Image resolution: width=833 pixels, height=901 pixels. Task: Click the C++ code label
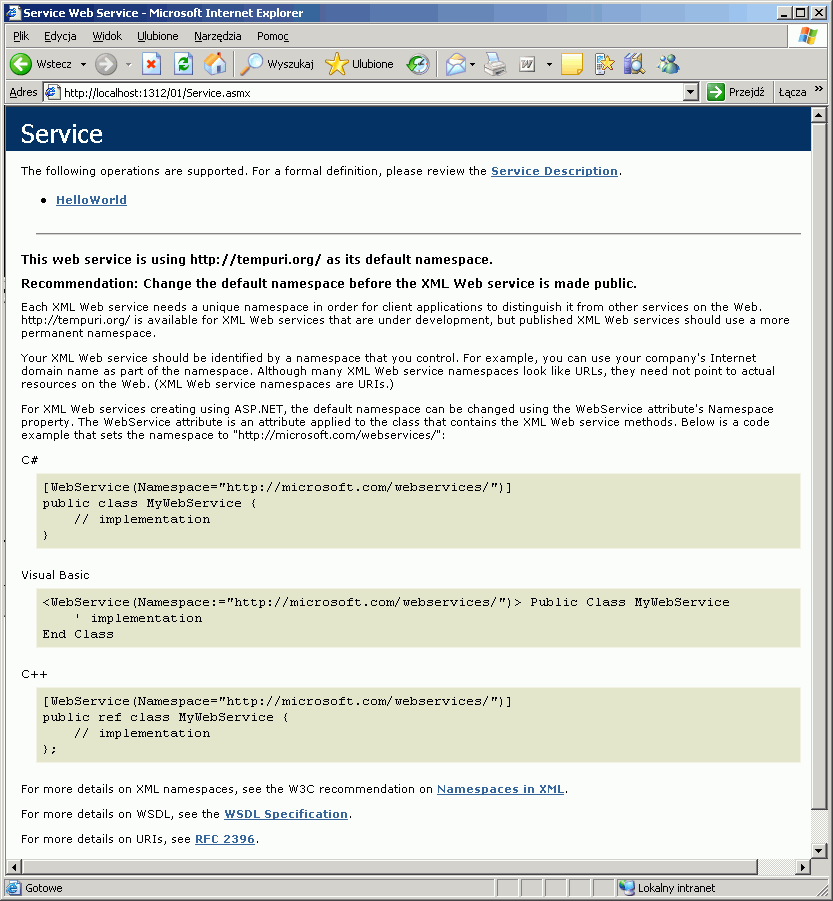(34, 675)
